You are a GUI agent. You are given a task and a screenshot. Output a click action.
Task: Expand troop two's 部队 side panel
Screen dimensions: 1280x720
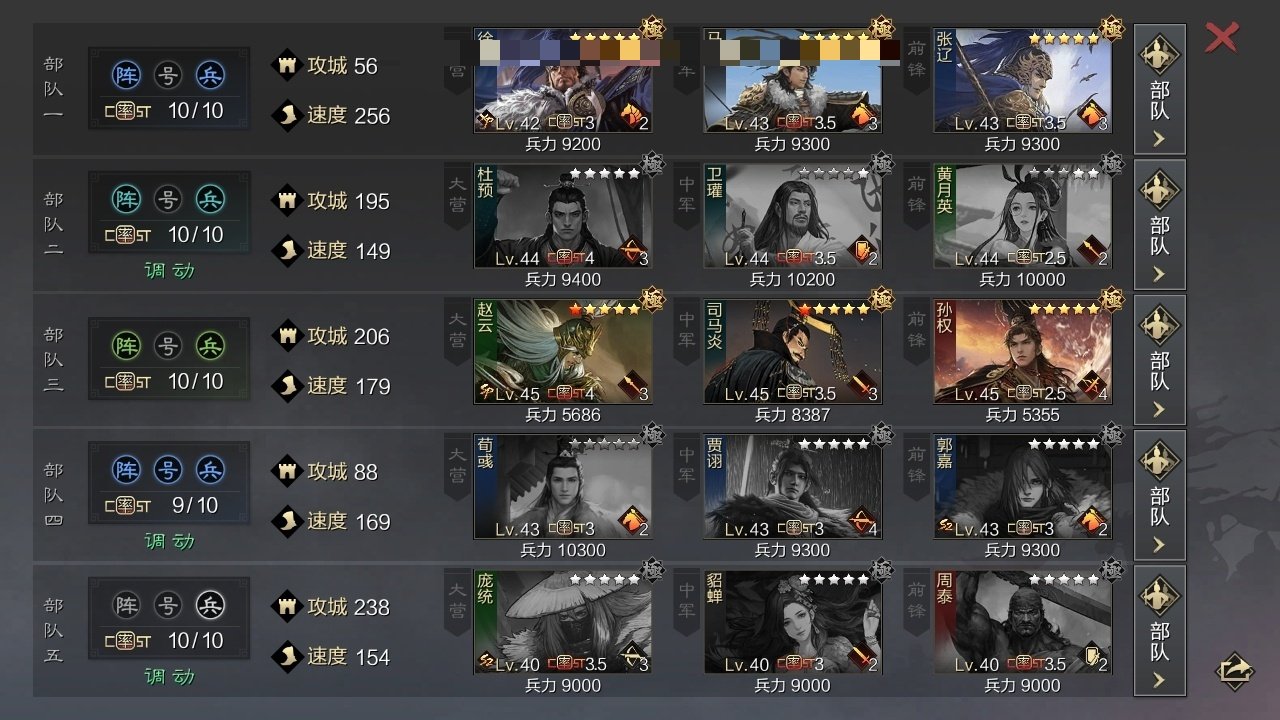tap(1159, 225)
